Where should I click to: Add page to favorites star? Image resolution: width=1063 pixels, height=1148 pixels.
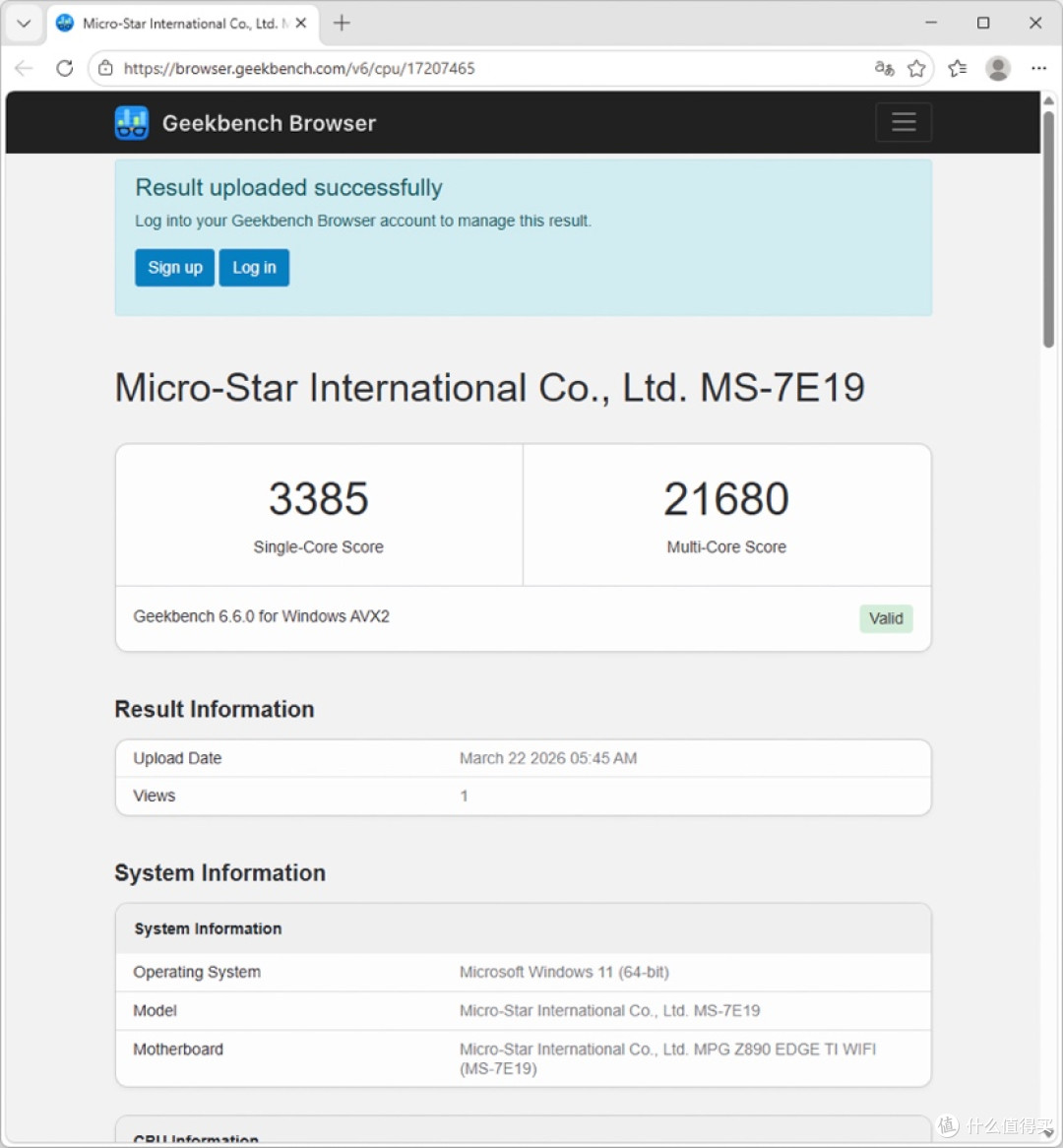(915, 68)
